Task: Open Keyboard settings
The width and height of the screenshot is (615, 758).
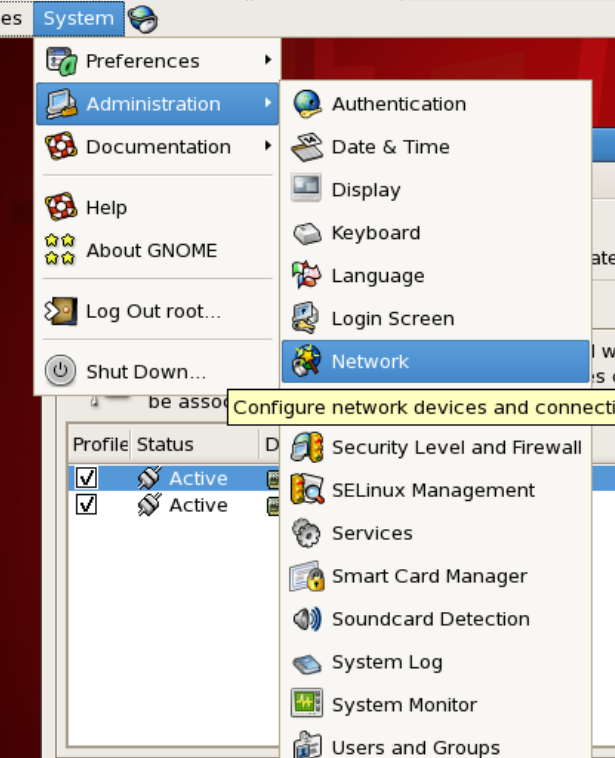Action: tap(436, 233)
